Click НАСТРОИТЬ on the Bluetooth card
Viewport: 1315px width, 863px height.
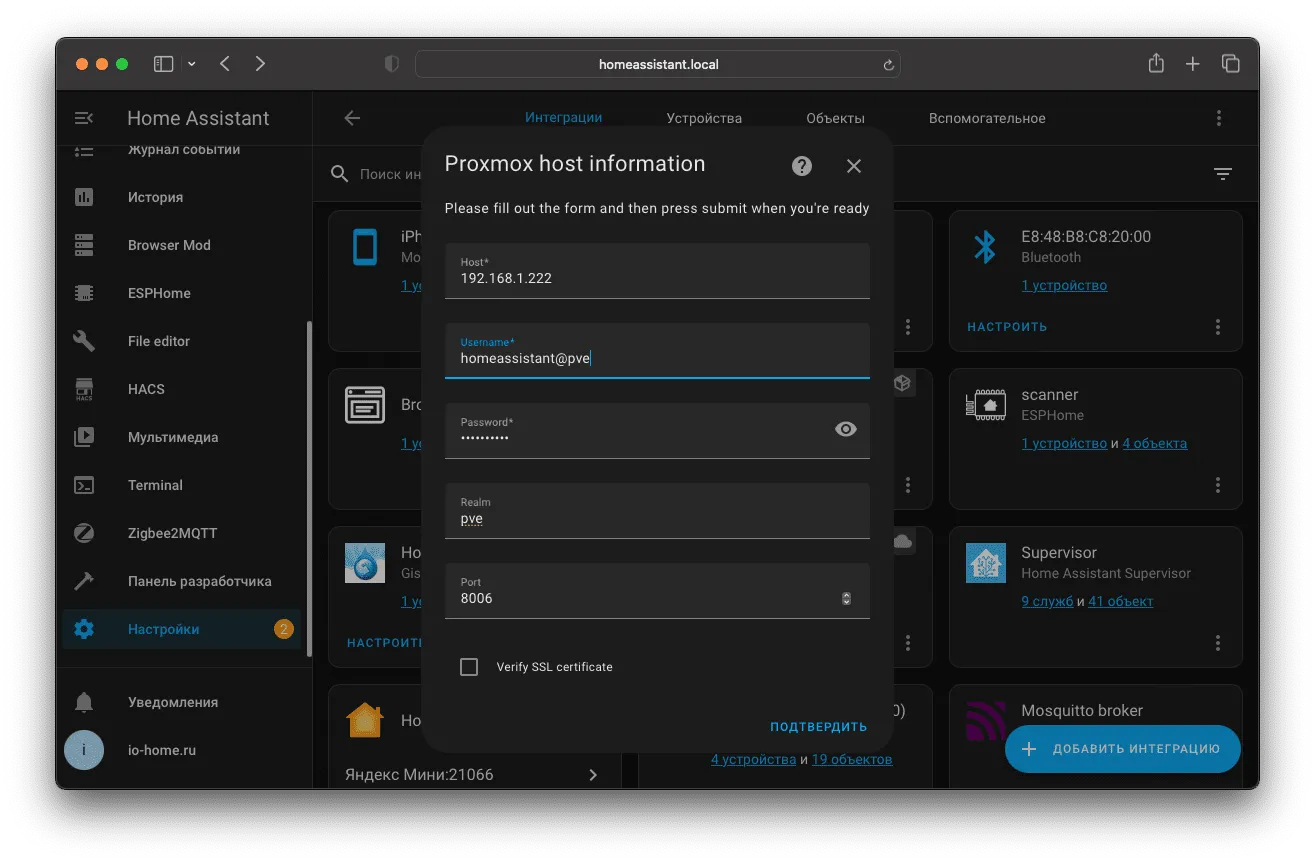(x=1007, y=327)
